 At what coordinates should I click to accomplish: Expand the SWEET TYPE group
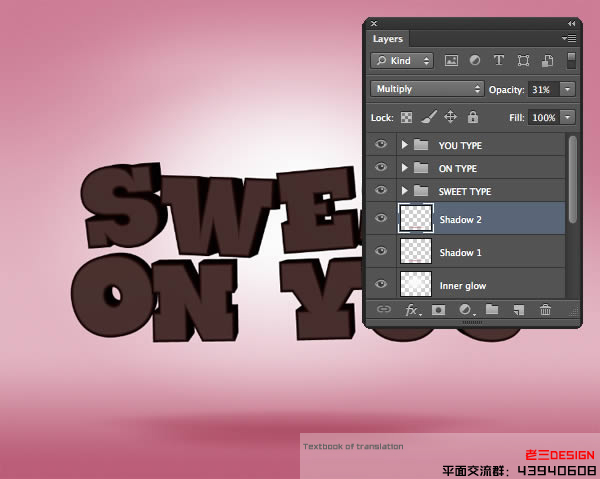point(405,191)
